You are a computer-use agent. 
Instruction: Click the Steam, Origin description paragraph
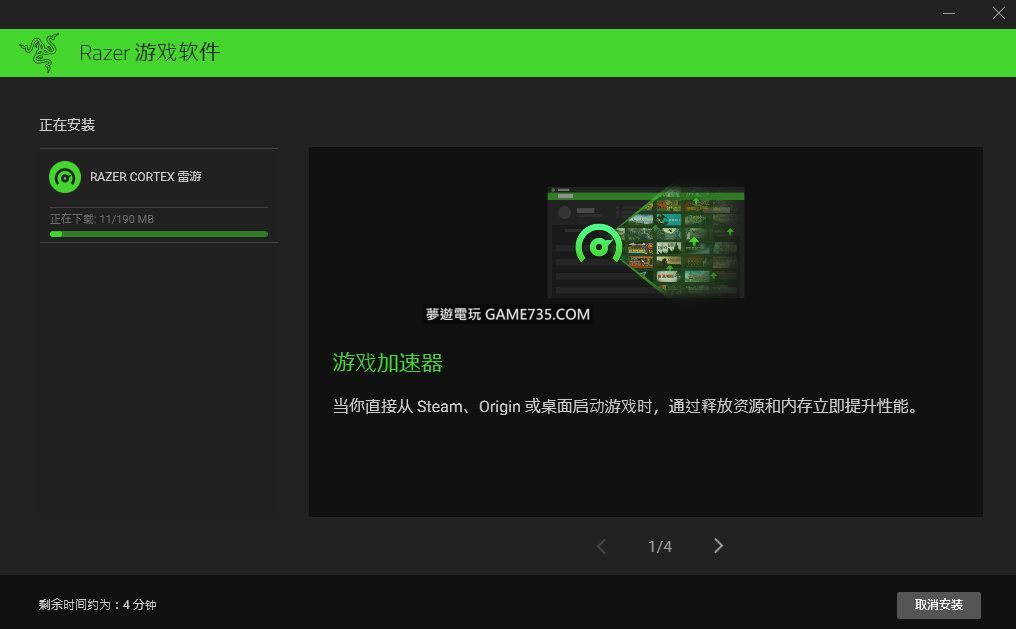(625, 407)
